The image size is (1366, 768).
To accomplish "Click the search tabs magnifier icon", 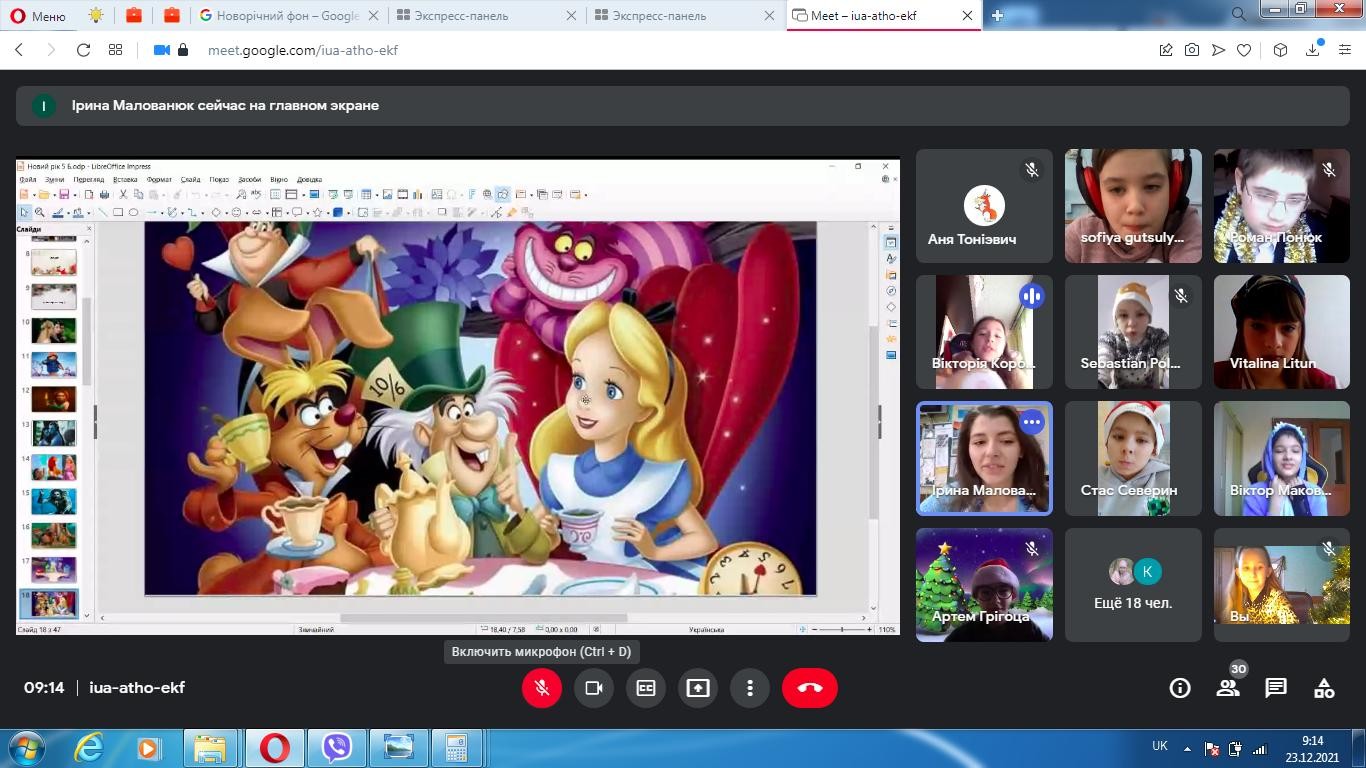I will pos(1238,15).
